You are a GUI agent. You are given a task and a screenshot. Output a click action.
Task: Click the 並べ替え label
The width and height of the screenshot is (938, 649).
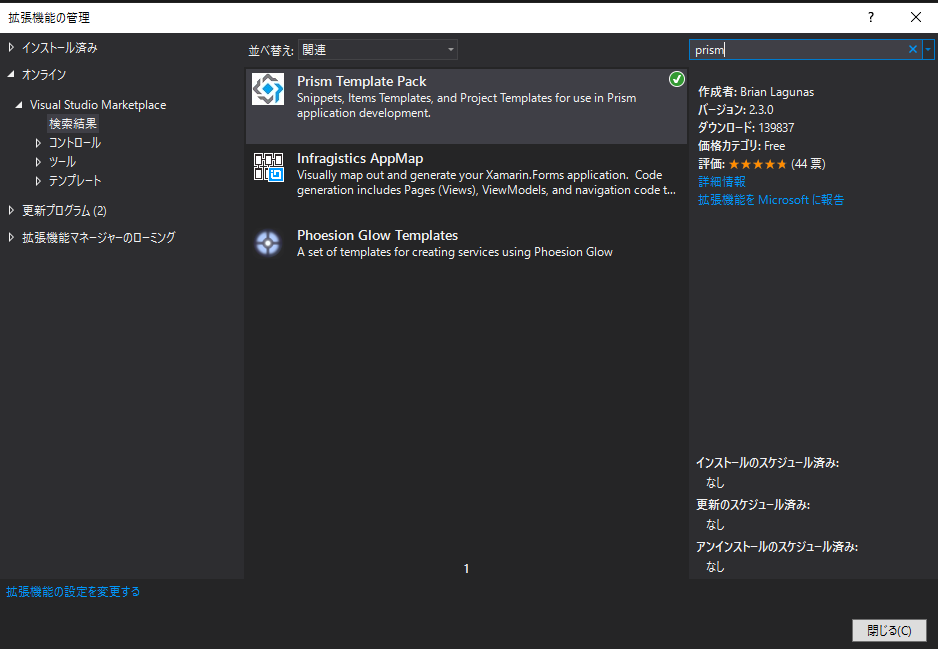(271, 51)
